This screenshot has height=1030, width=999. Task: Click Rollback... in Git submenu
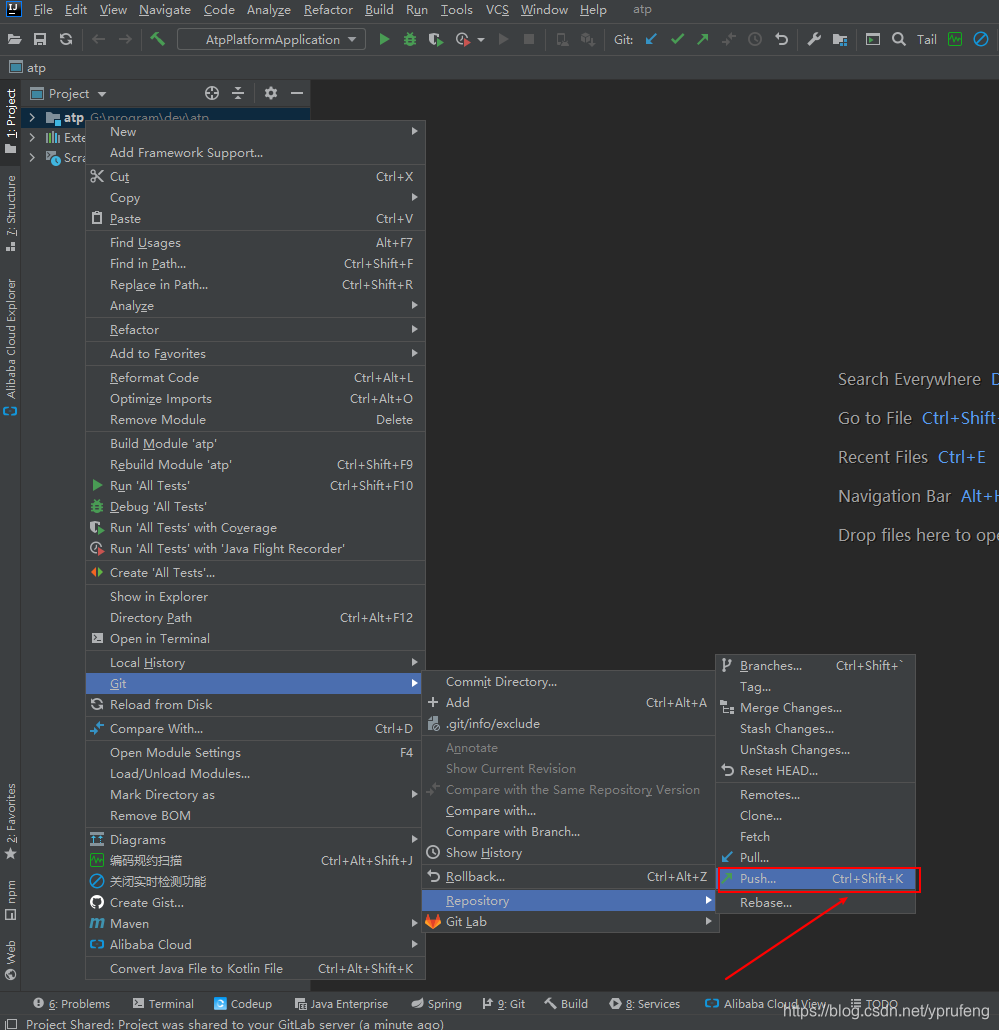[x=569, y=877]
